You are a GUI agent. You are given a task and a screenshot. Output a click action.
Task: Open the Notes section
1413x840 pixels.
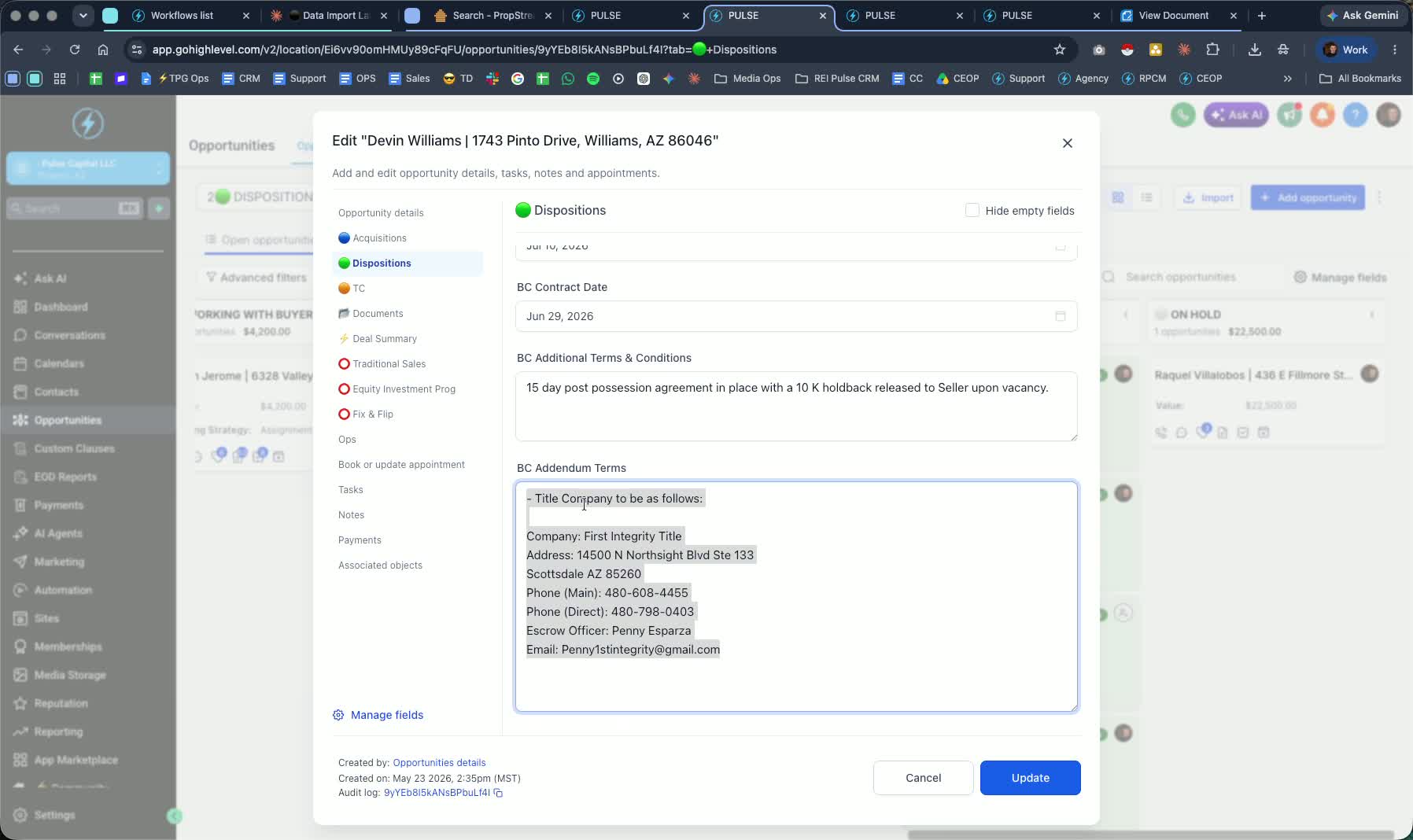click(351, 515)
